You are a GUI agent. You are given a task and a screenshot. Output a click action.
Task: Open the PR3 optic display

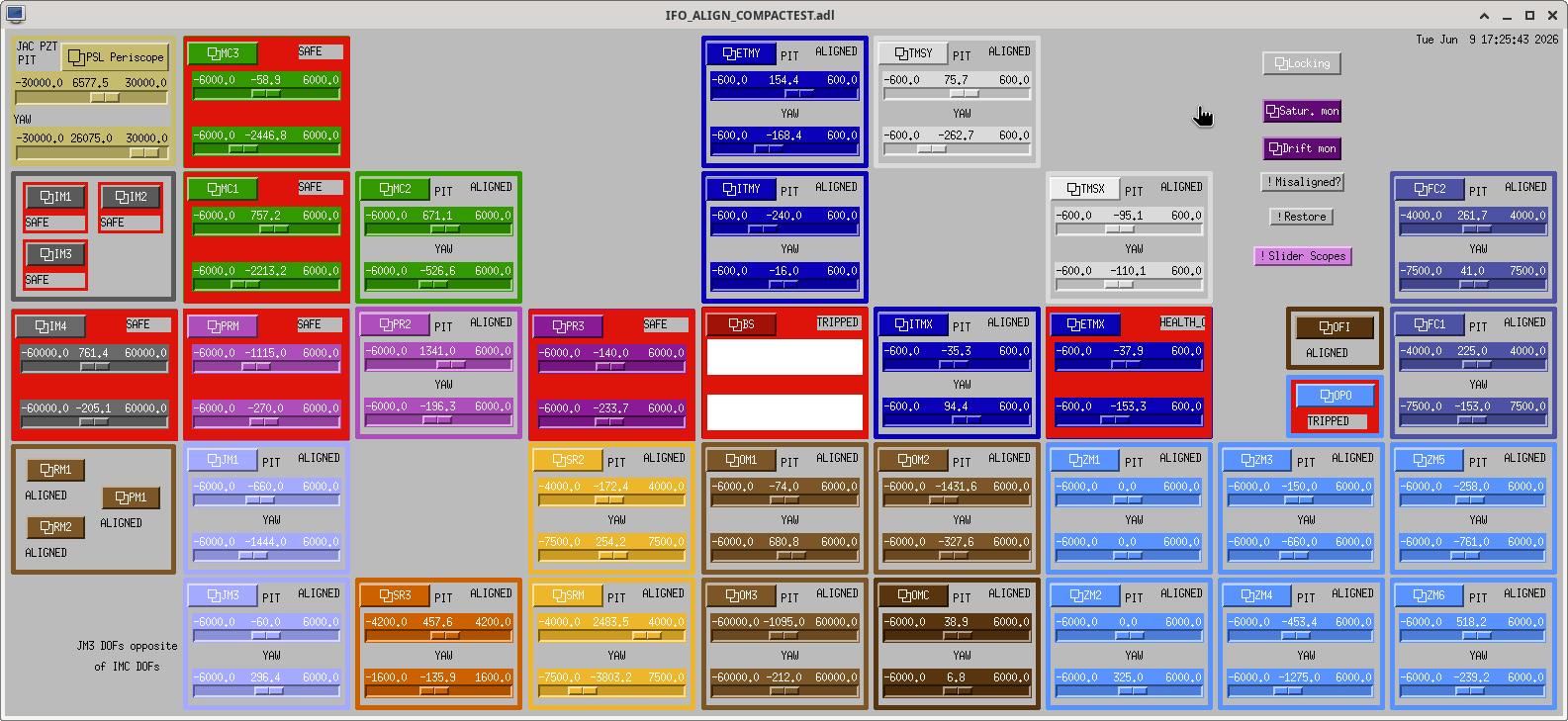pyautogui.click(x=568, y=326)
